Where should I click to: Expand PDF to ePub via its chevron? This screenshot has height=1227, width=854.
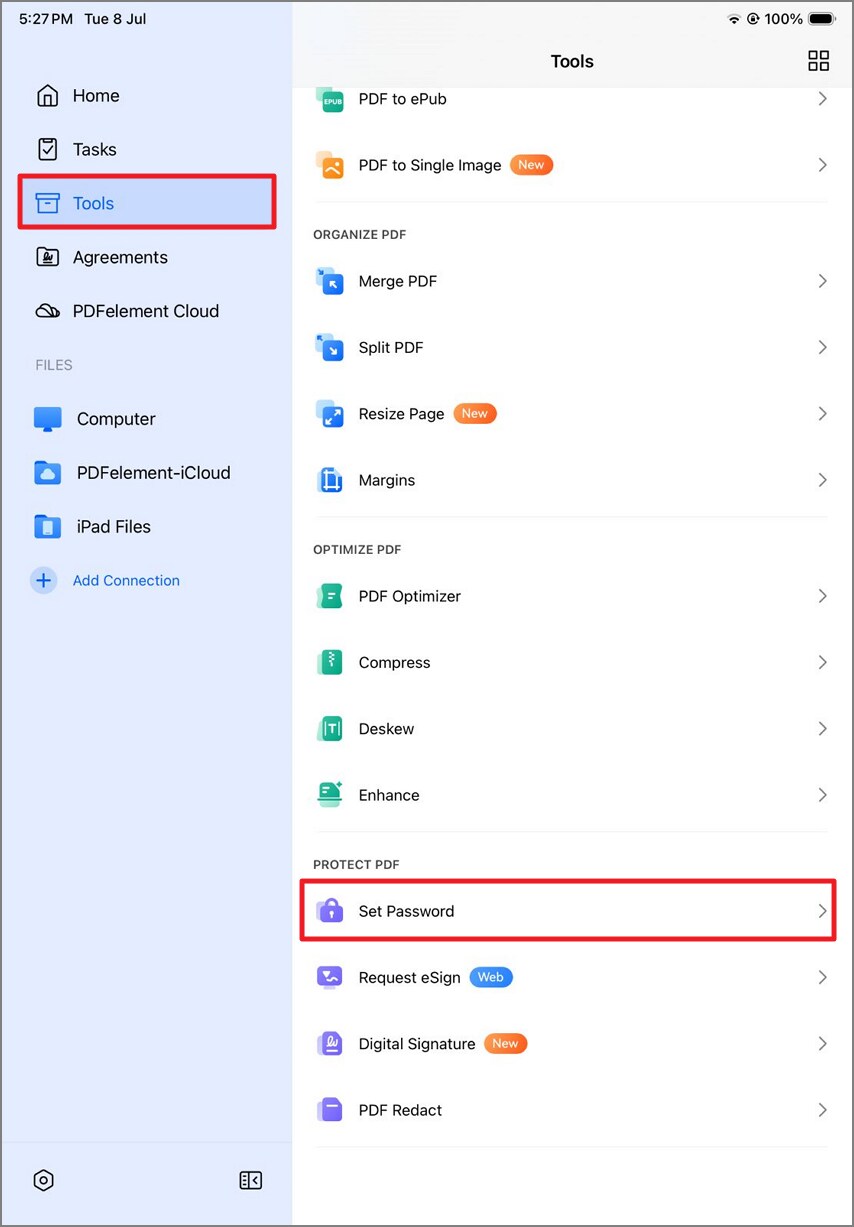pos(822,99)
